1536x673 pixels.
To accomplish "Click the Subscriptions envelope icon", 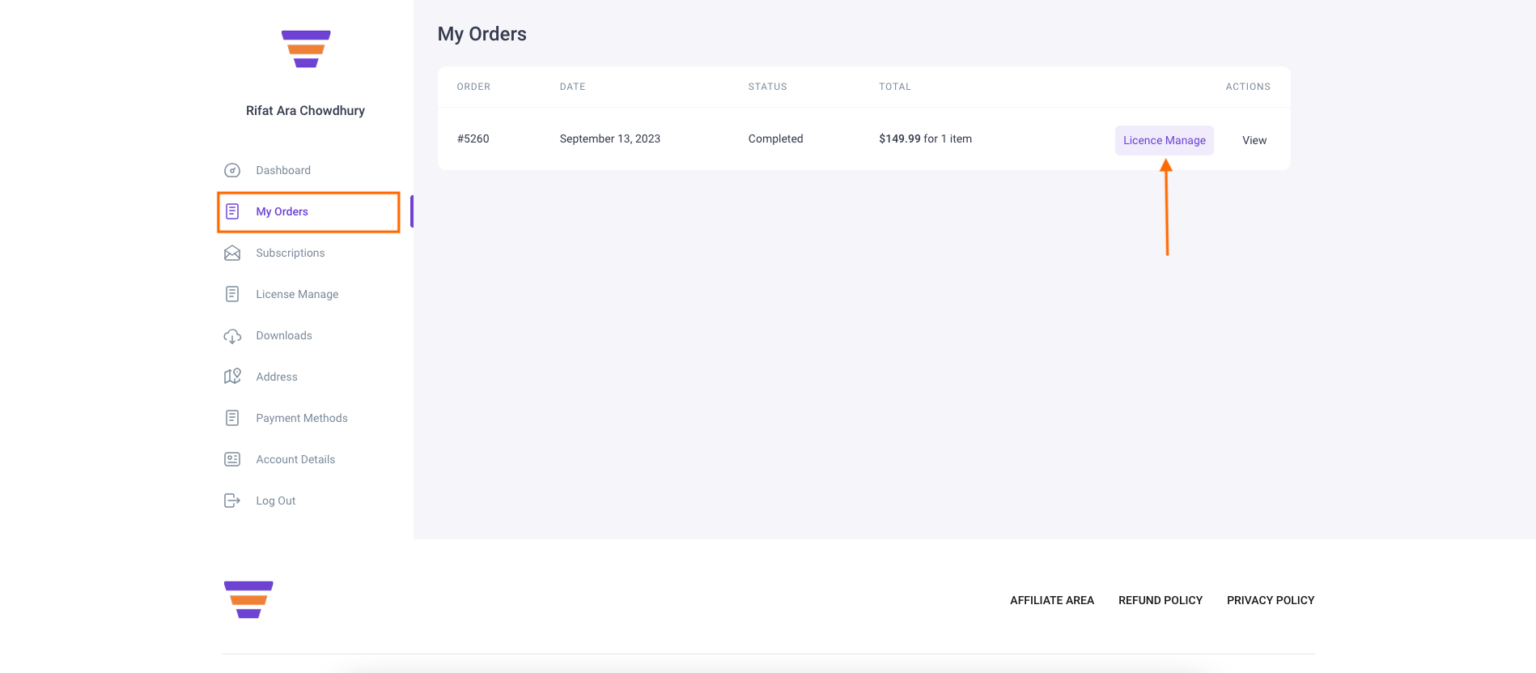I will pos(232,252).
